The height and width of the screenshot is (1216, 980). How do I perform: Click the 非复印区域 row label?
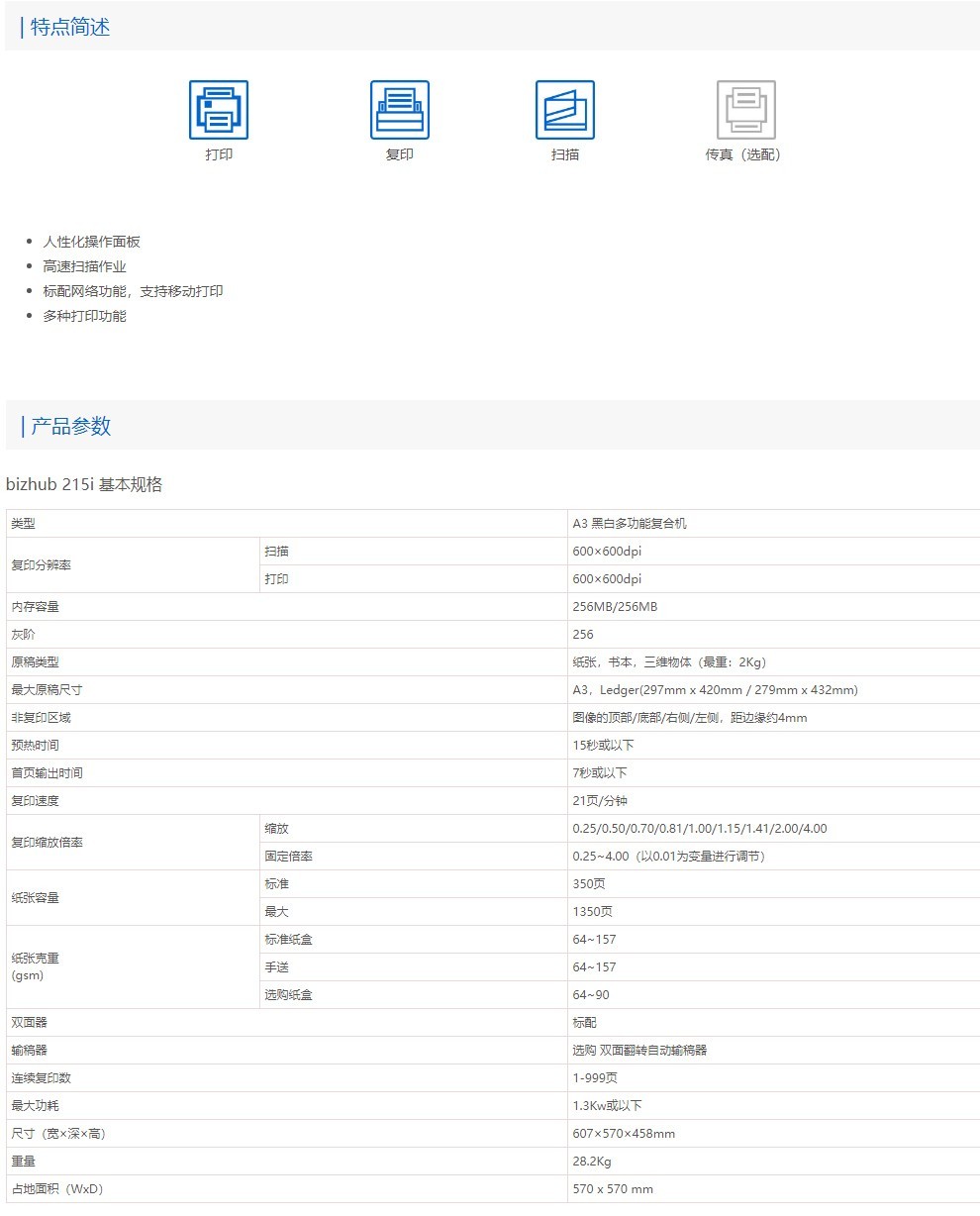[41, 718]
